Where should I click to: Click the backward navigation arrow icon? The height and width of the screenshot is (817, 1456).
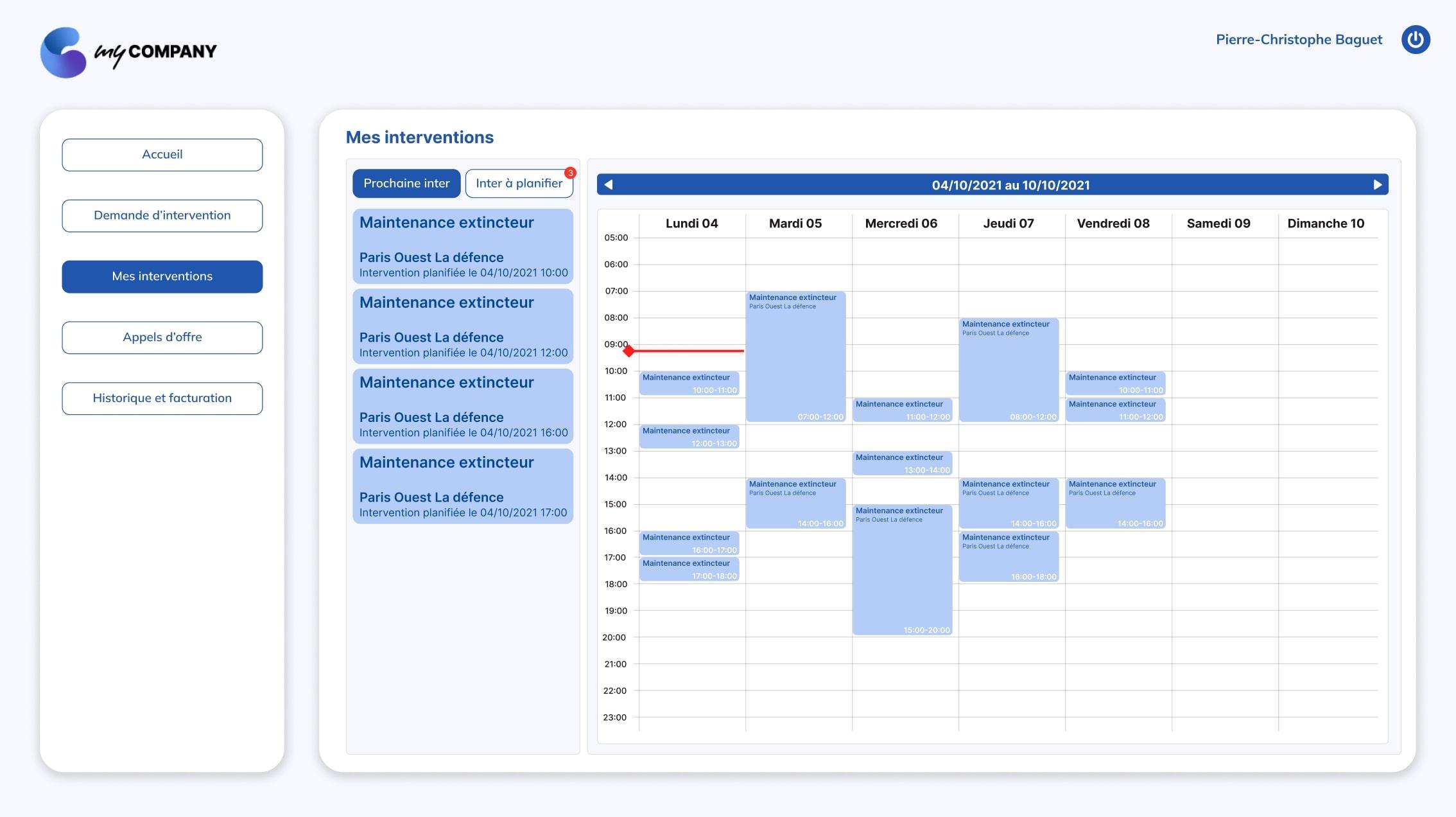point(609,184)
